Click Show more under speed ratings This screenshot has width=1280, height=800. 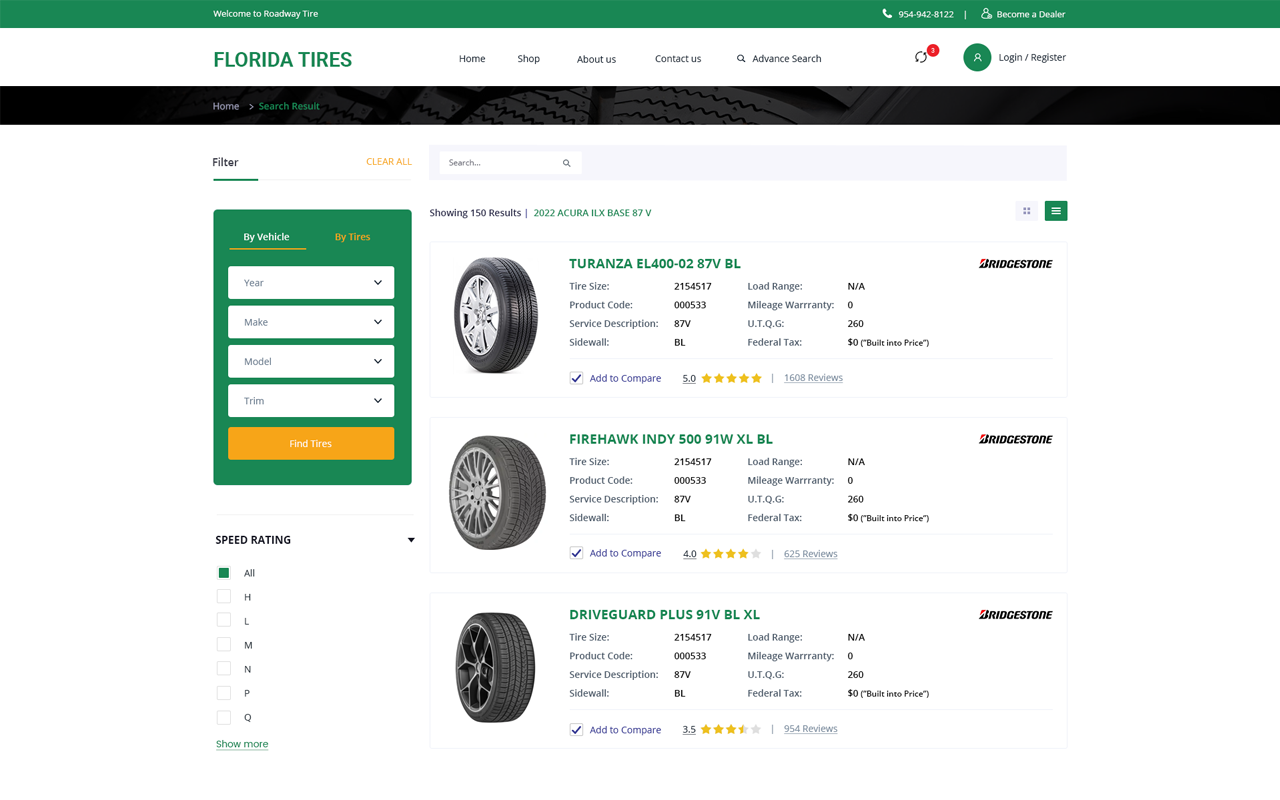coord(242,744)
